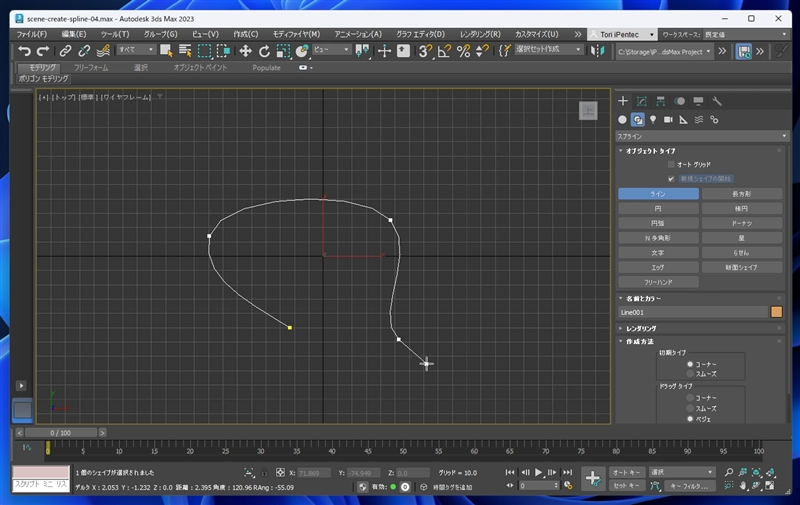Click the 円 shape button

(658, 209)
